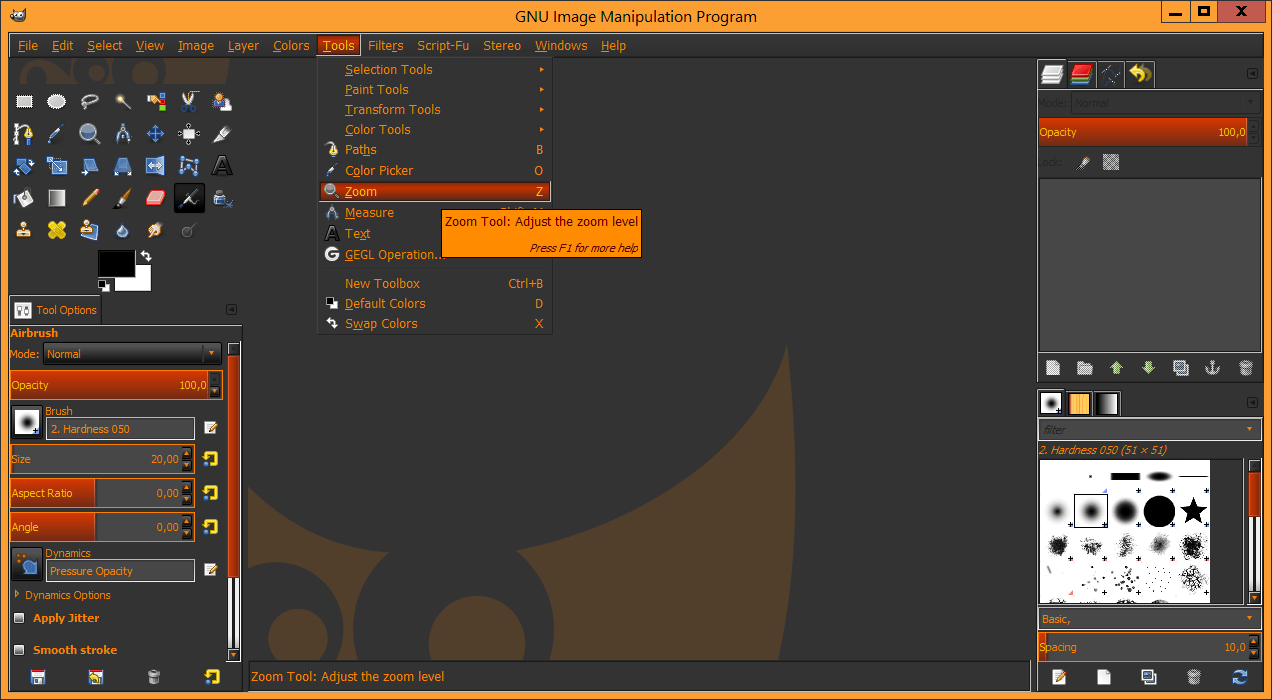Viewport: 1272px width, 700px height.
Task: Open the Selection Tools submenu
Action: tap(435, 70)
